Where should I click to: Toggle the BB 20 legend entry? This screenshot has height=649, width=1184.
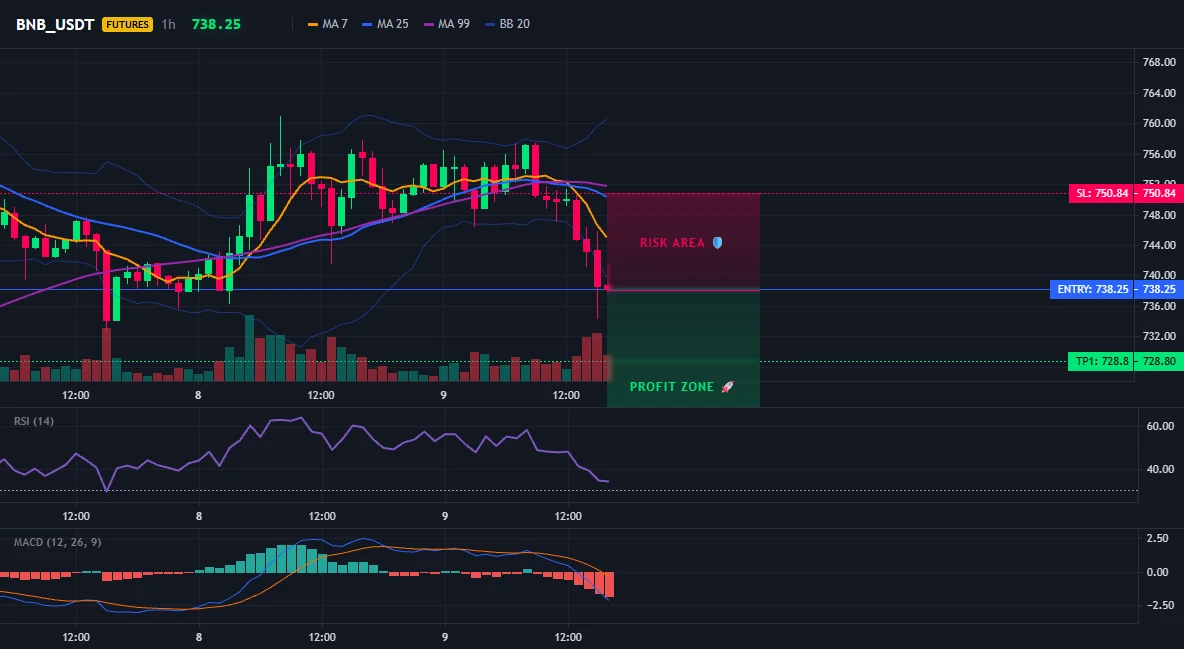pyautogui.click(x=507, y=24)
